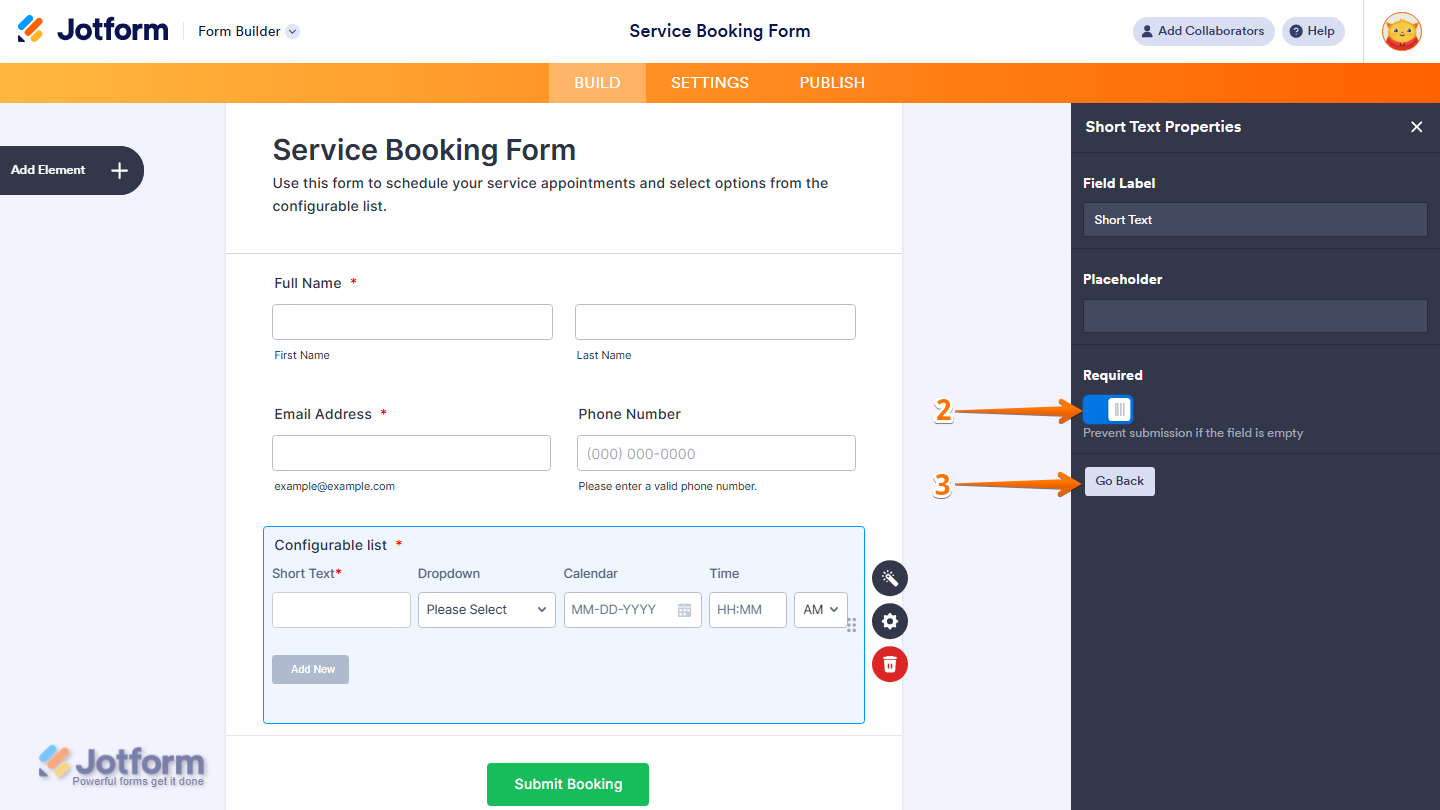This screenshot has width=1440, height=810.
Task: Click the Add Element plus icon in the sidebar
Action: tap(118, 170)
